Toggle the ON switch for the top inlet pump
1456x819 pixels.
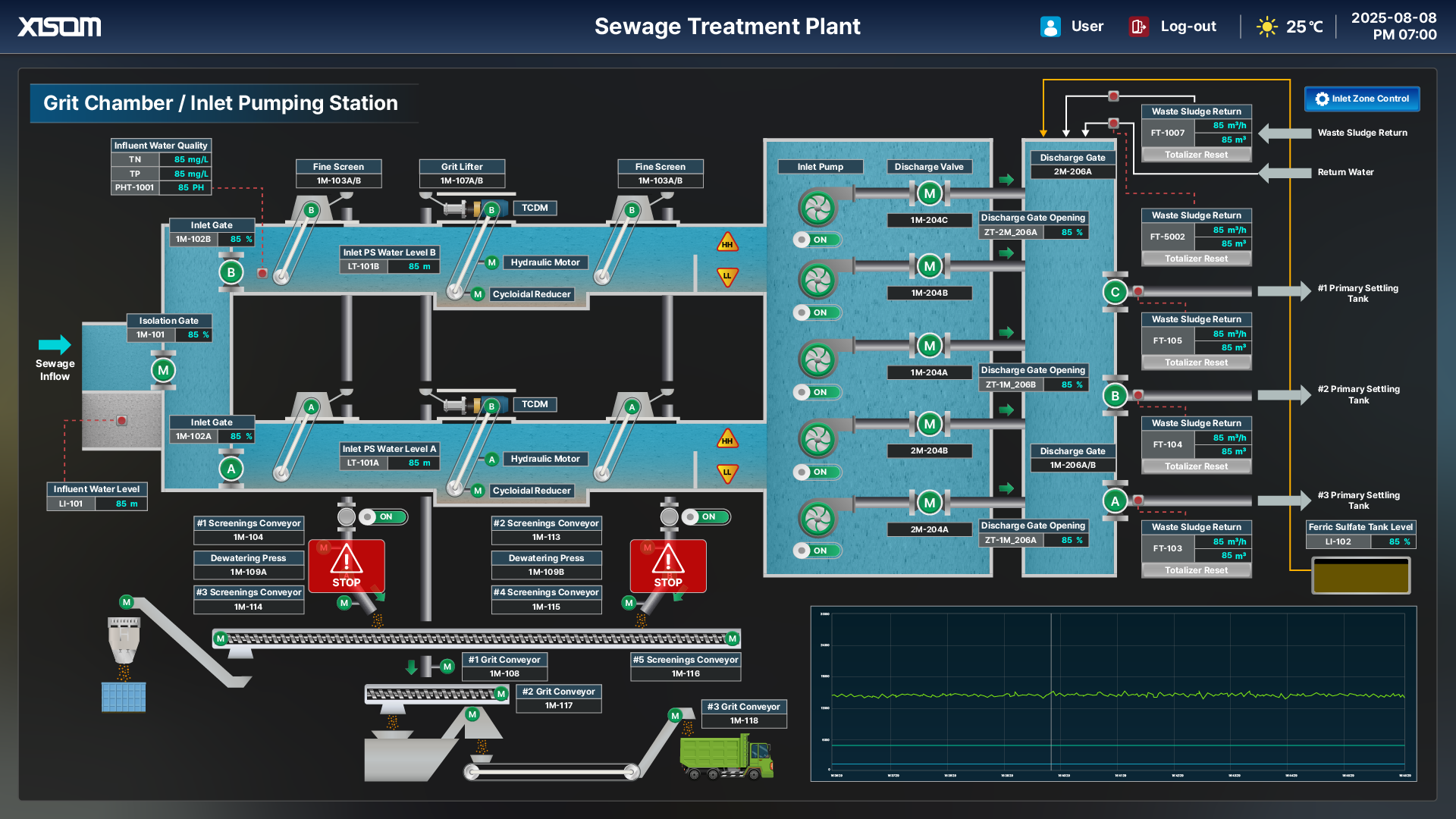pyautogui.click(x=817, y=240)
